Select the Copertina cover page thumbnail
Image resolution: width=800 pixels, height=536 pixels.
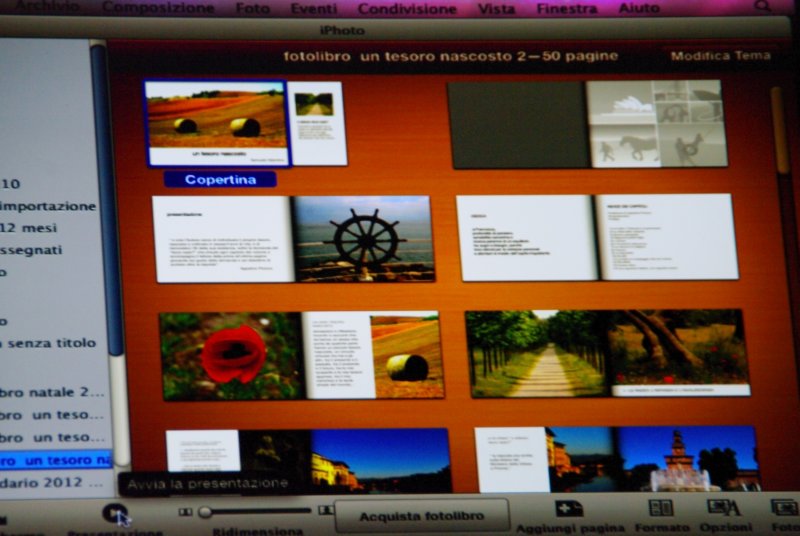pos(217,123)
